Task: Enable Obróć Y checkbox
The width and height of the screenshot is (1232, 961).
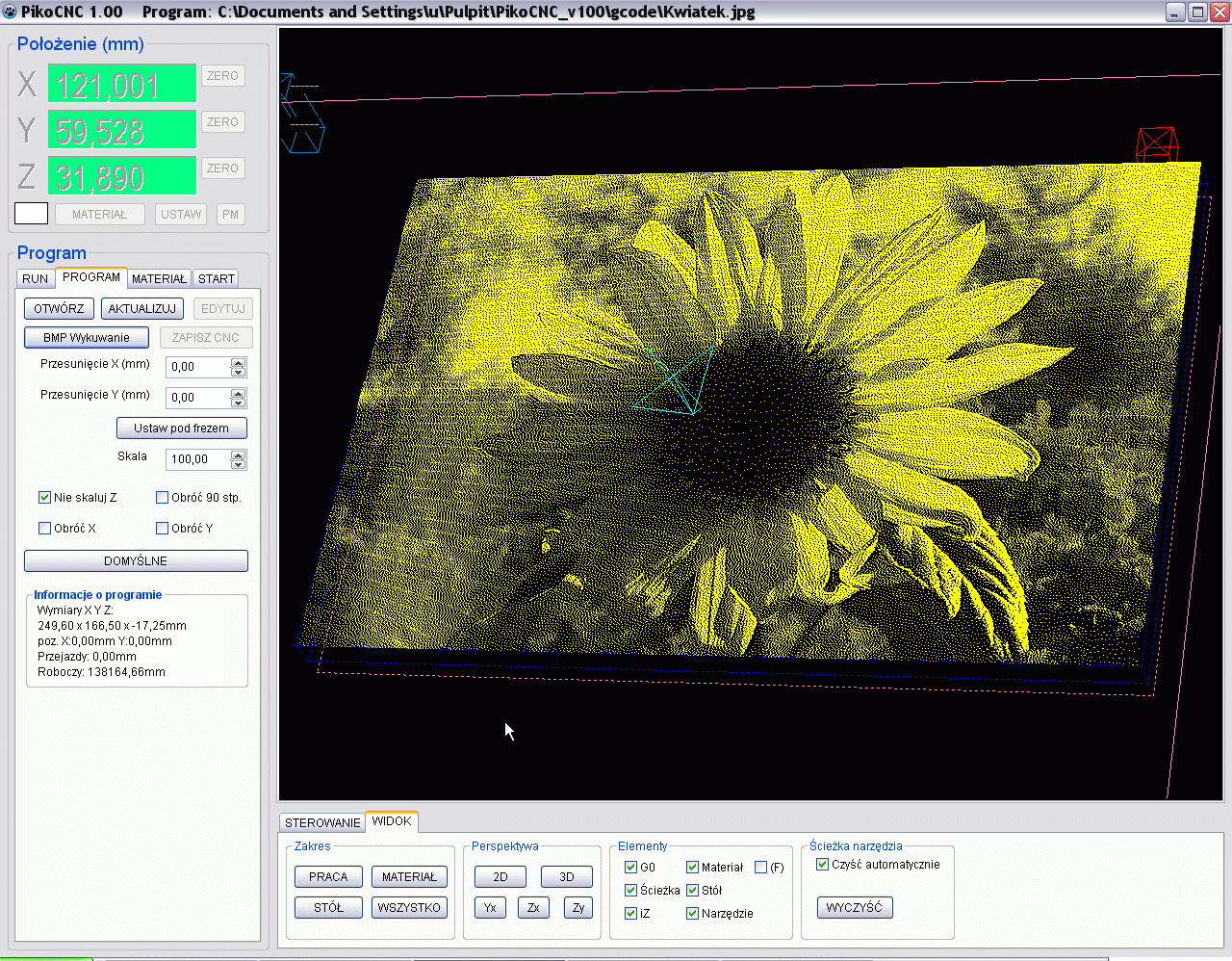Action: 162,529
